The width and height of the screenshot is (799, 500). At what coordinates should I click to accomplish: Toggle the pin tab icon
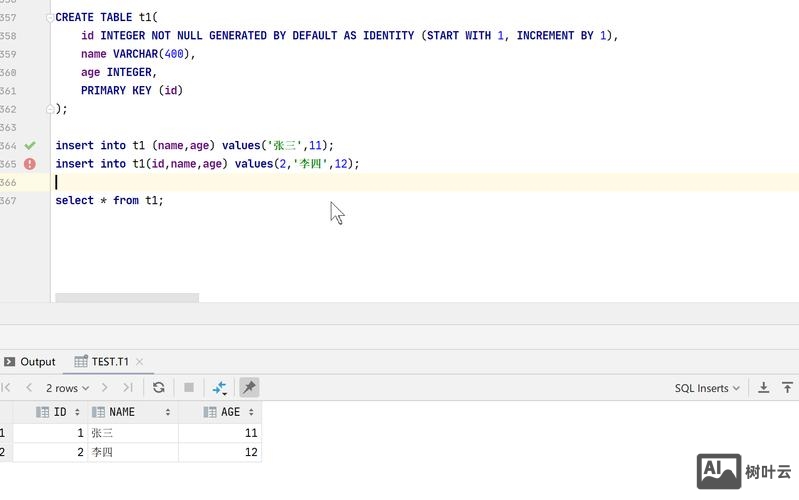[249, 388]
